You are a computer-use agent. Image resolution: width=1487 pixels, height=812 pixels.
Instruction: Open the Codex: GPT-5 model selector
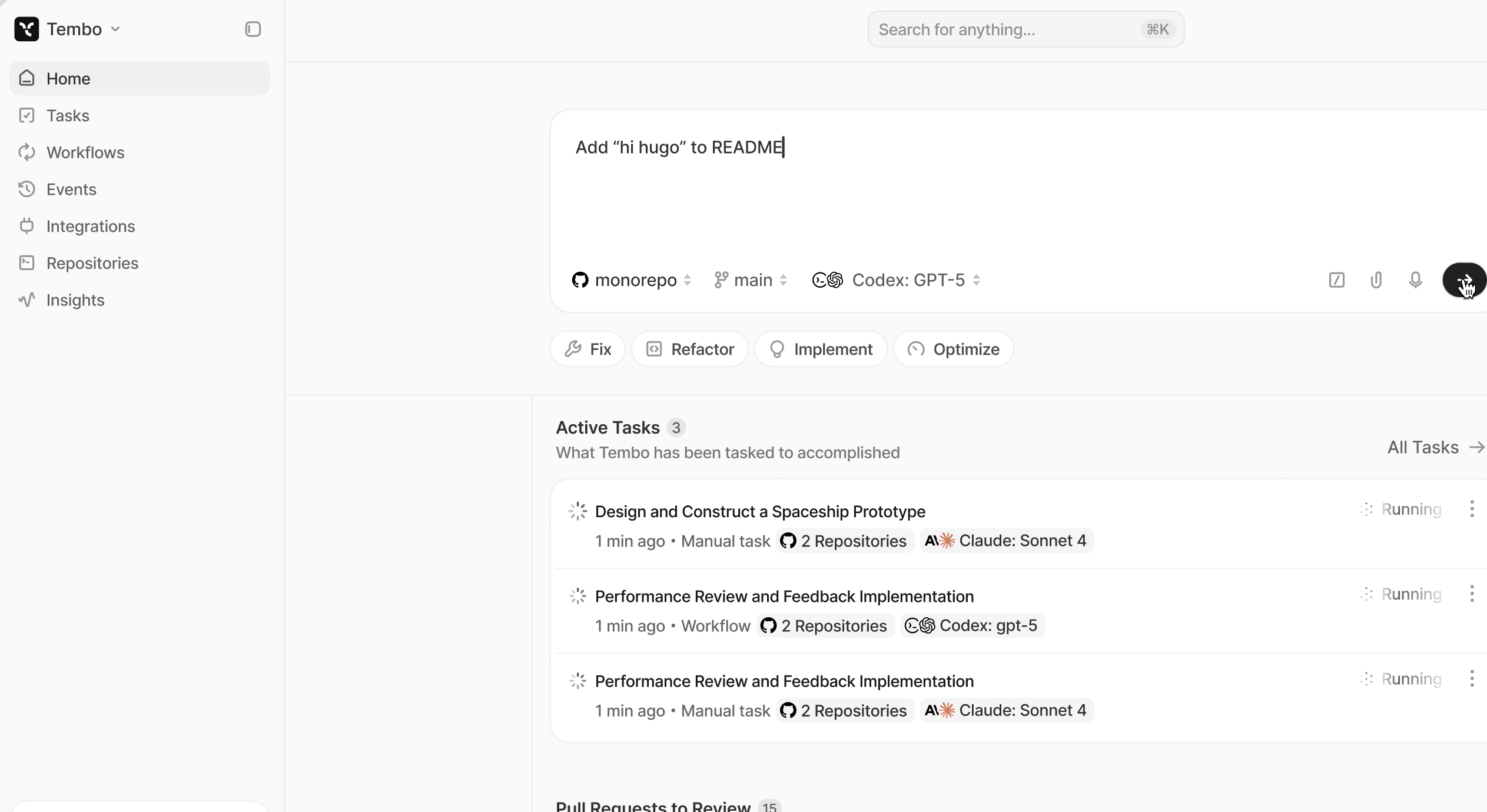[896, 280]
